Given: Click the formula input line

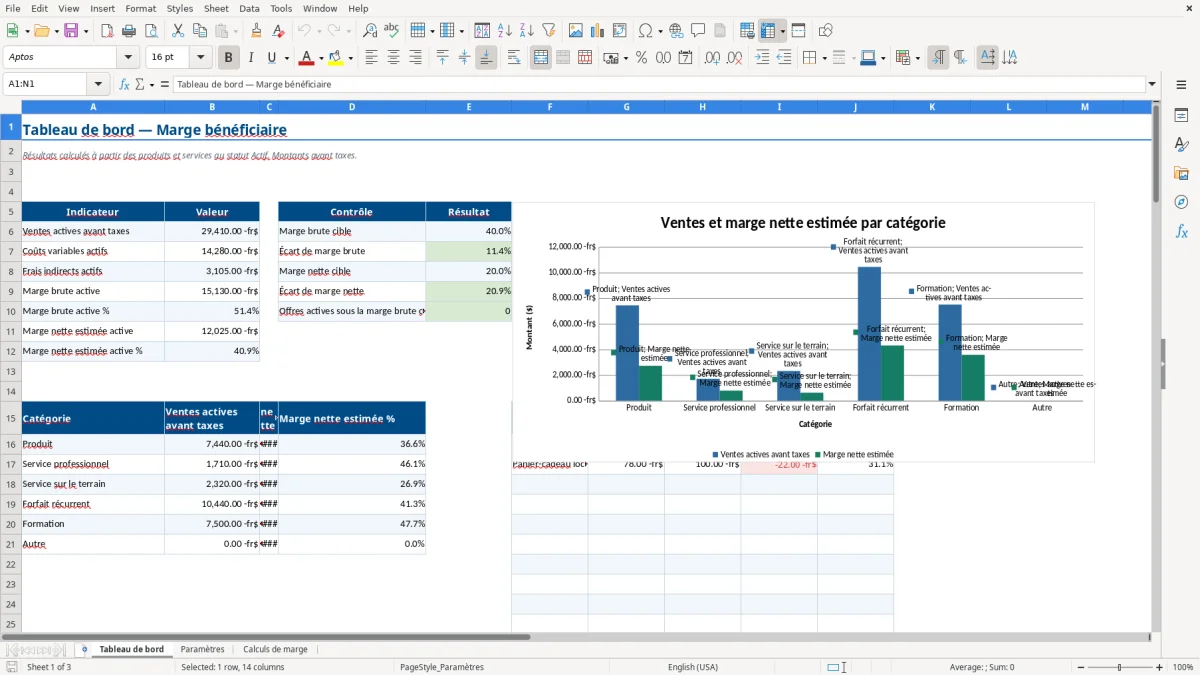Looking at the screenshot, I should (659, 85).
